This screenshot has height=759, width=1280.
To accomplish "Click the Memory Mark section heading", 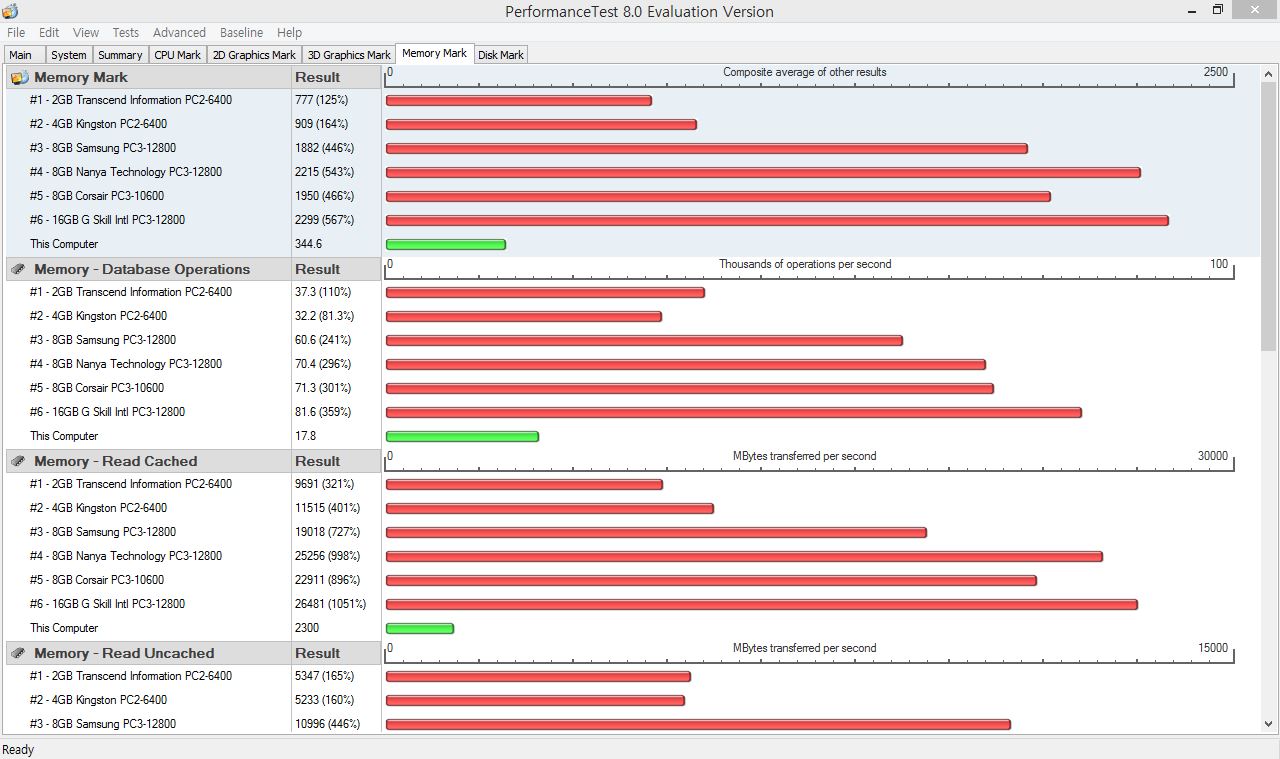I will pyautogui.click(x=81, y=77).
